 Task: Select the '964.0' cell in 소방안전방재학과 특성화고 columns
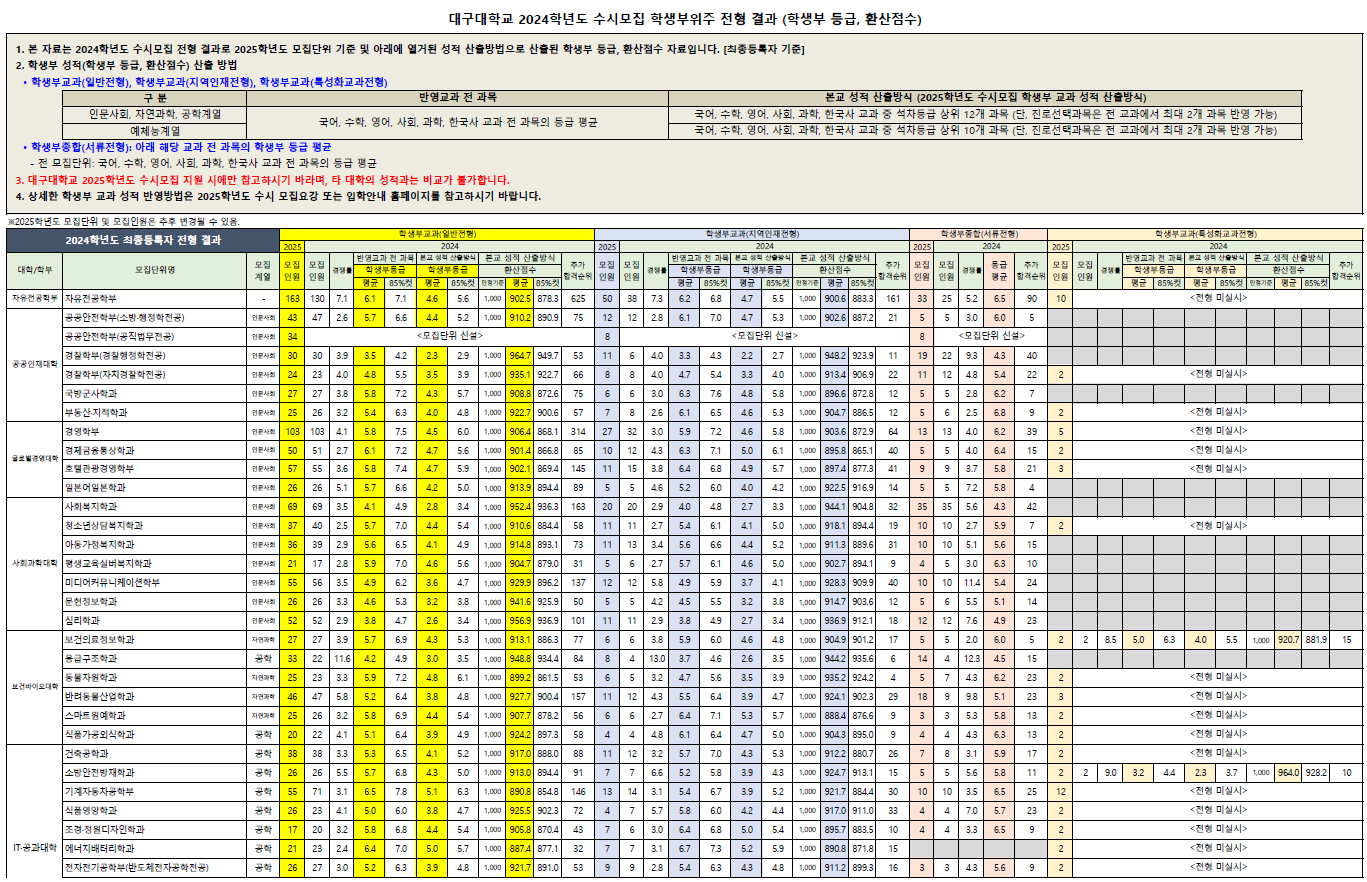[1289, 772]
